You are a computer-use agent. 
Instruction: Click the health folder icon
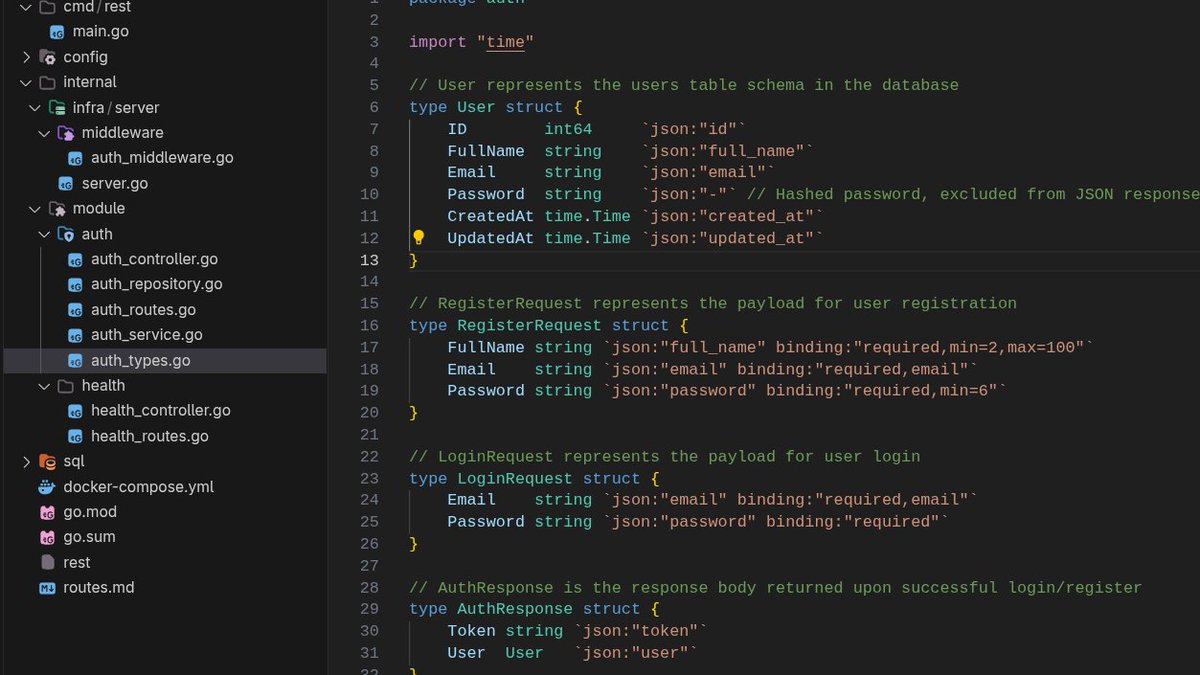click(x=66, y=386)
